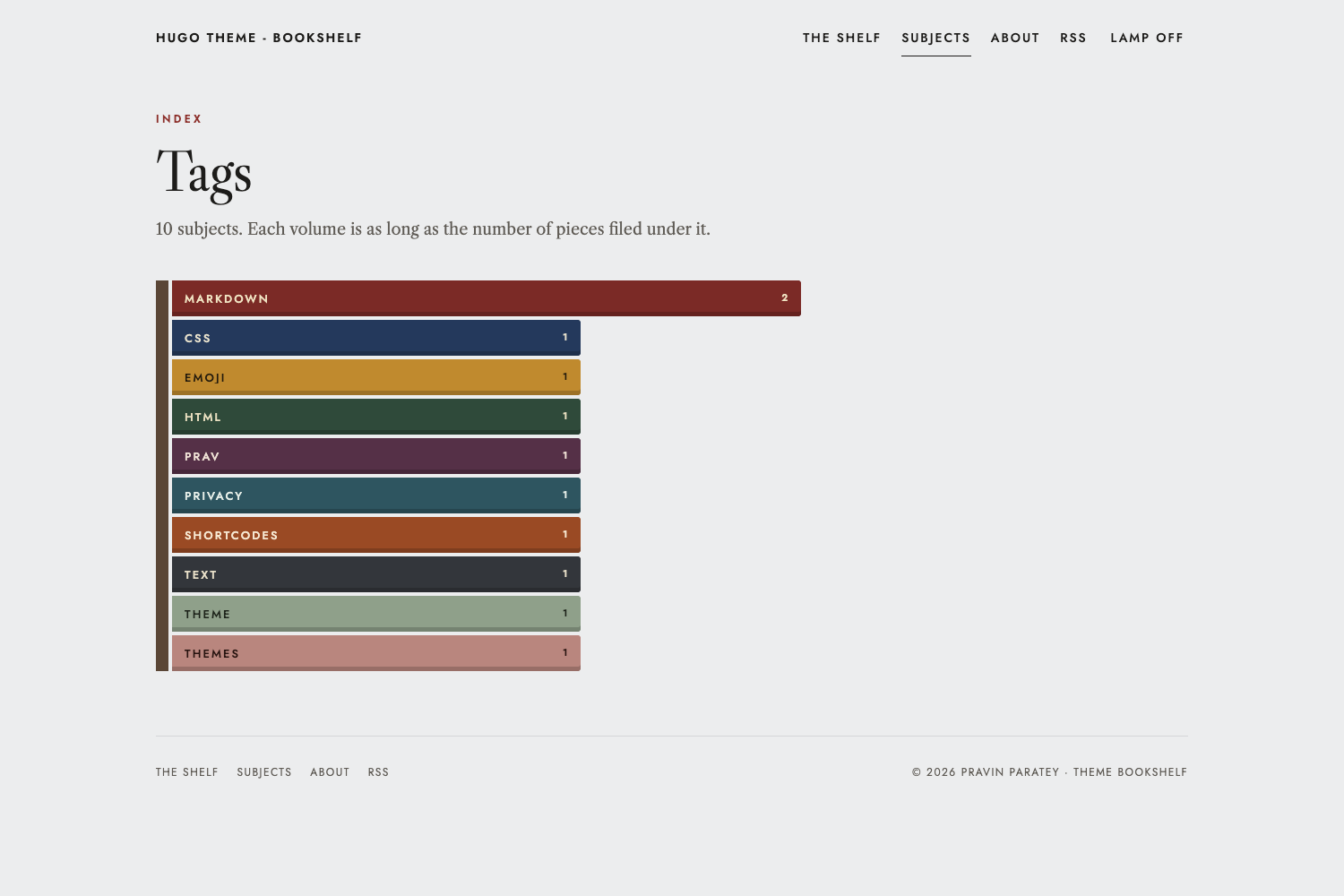Viewport: 1344px width, 896px height.
Task: Open the HTML tag volume
Action: coord(376,417)
